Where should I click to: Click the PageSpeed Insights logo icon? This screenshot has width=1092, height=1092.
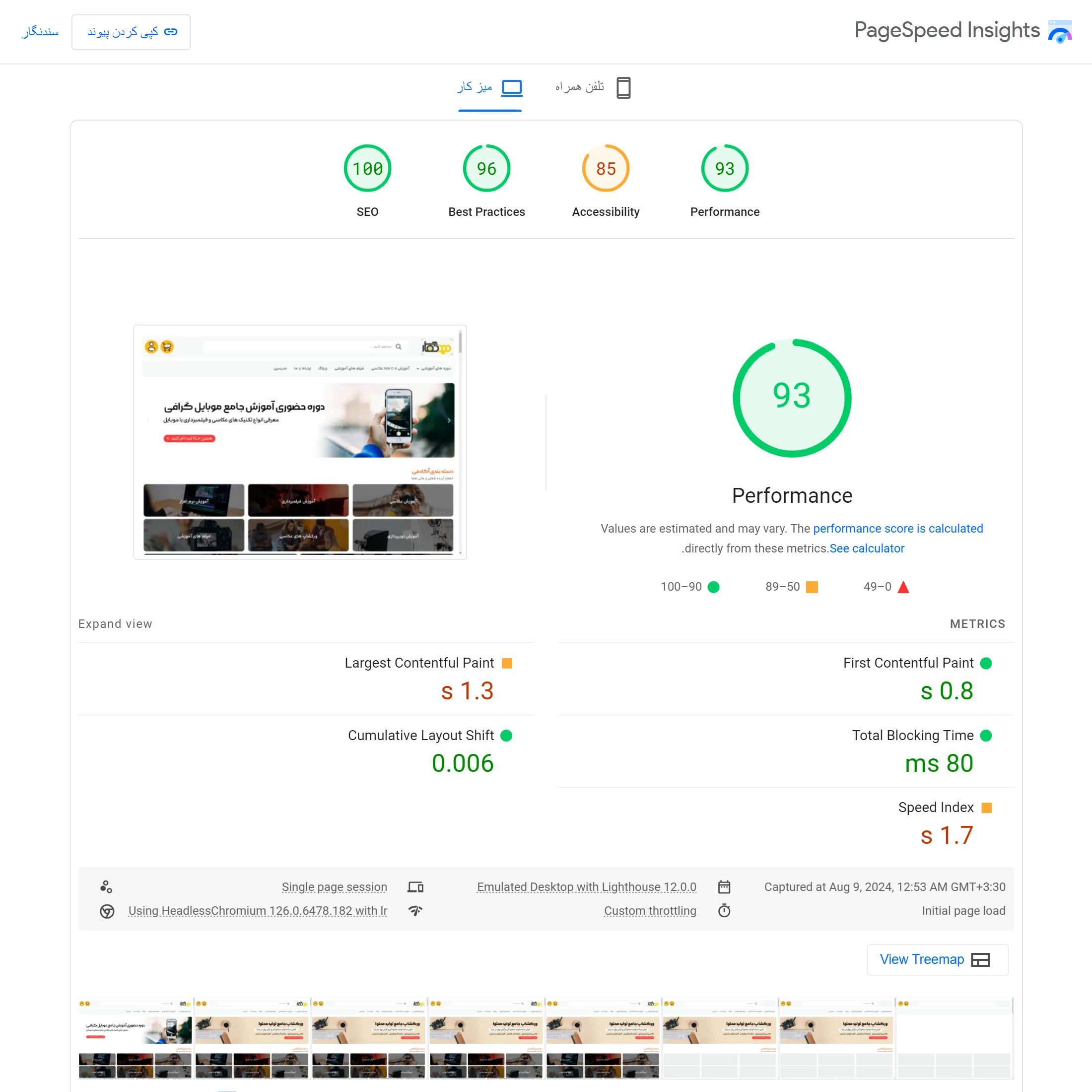click(1060, 31)
